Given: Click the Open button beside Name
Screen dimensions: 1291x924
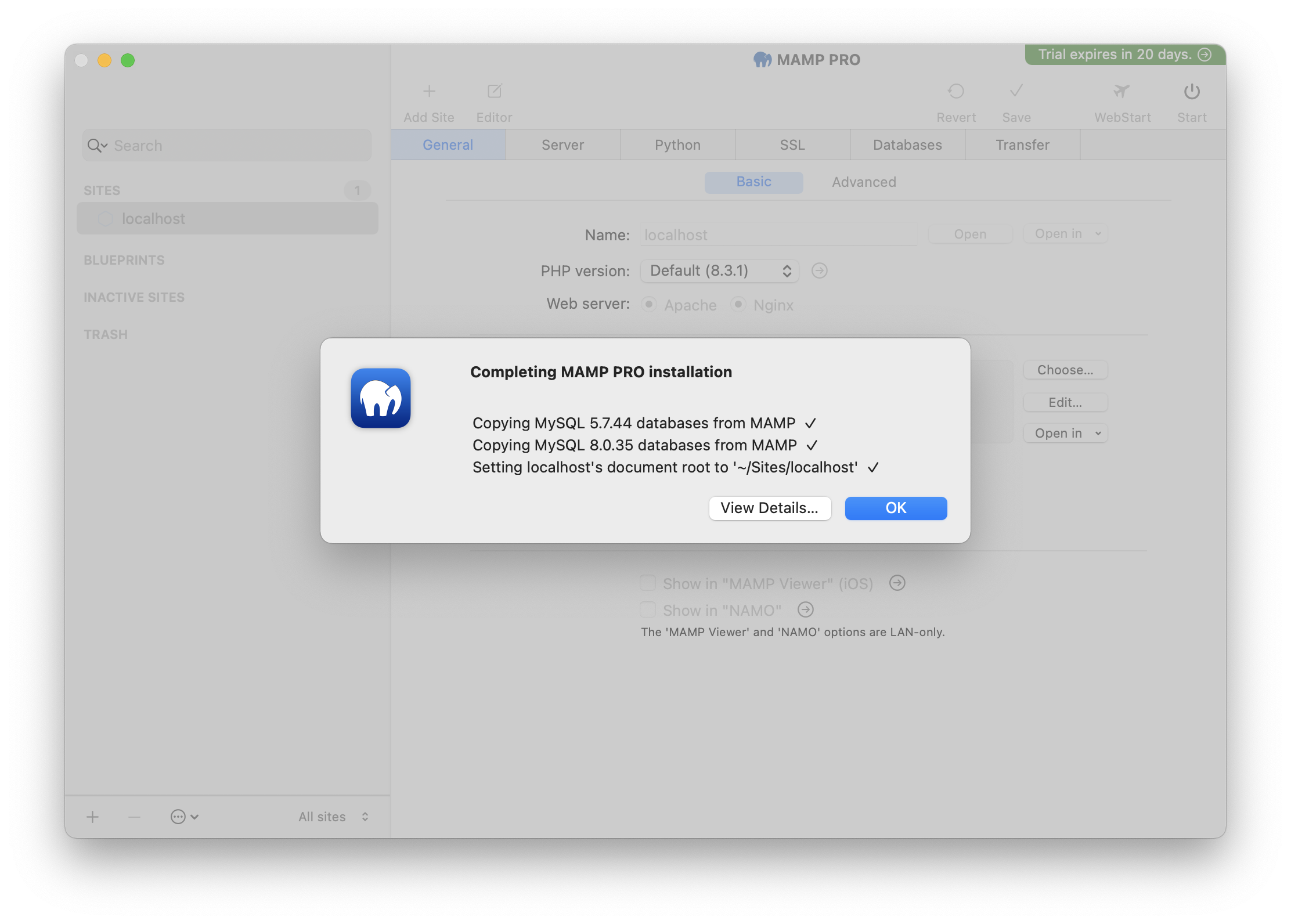Looking at the screenshot, I should click(970, 234).
